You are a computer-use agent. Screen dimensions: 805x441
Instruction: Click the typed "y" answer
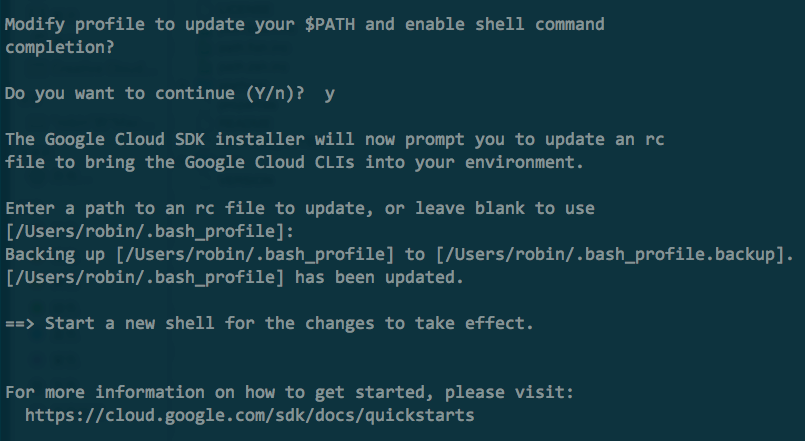pos(329,93)
